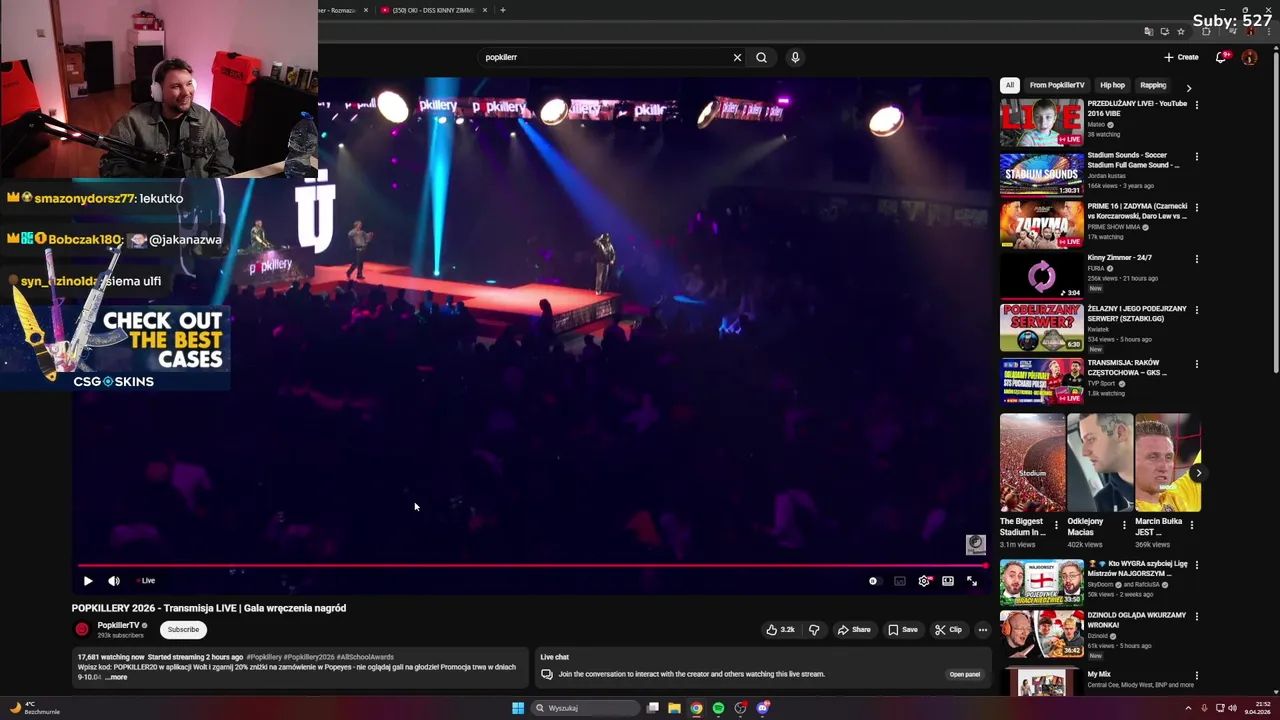
Task: Run the search with the magnifier button
Action: coord(761,57)
